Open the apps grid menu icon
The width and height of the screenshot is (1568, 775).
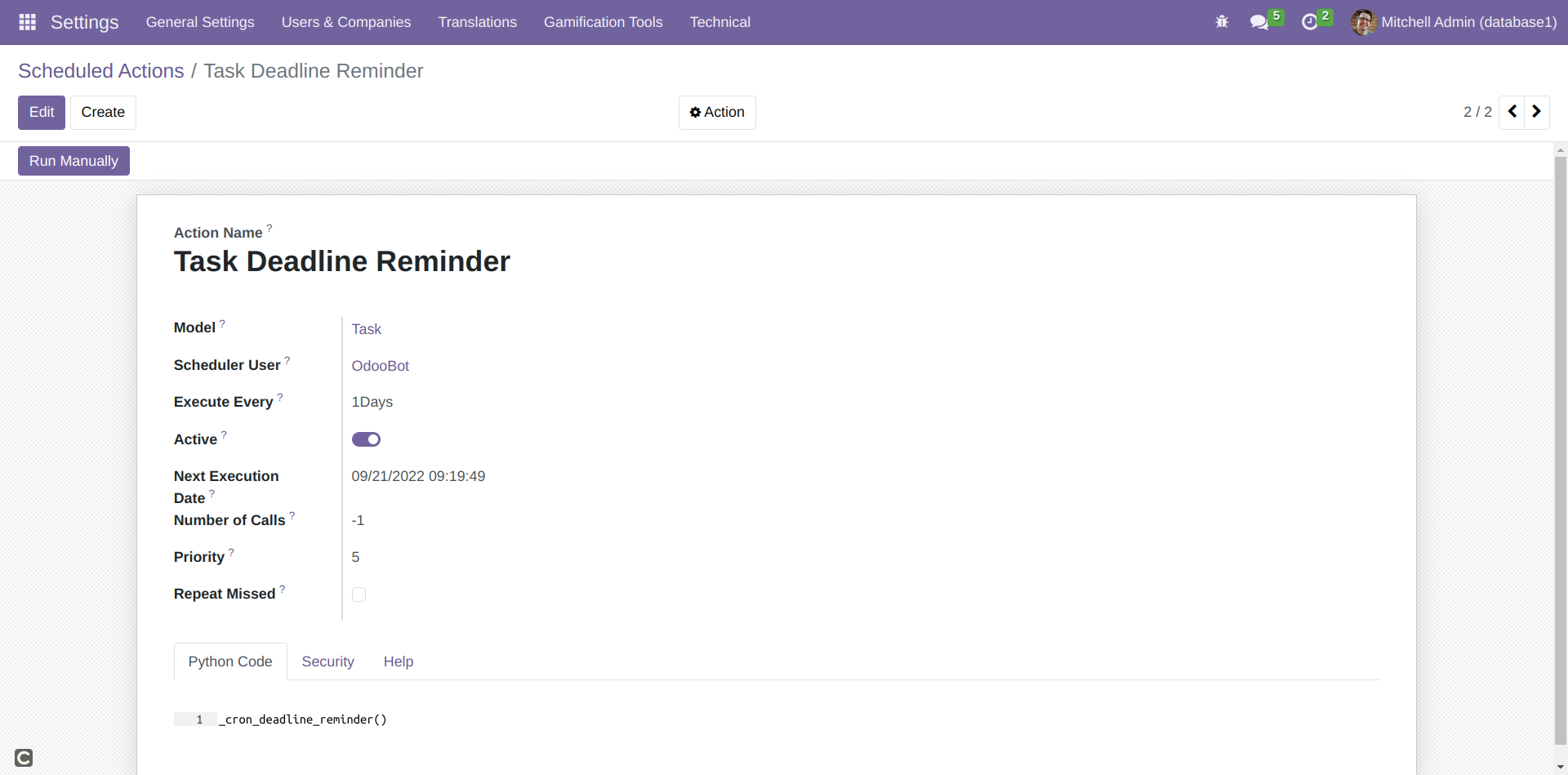pyautogui.click(x=27, y=22)
